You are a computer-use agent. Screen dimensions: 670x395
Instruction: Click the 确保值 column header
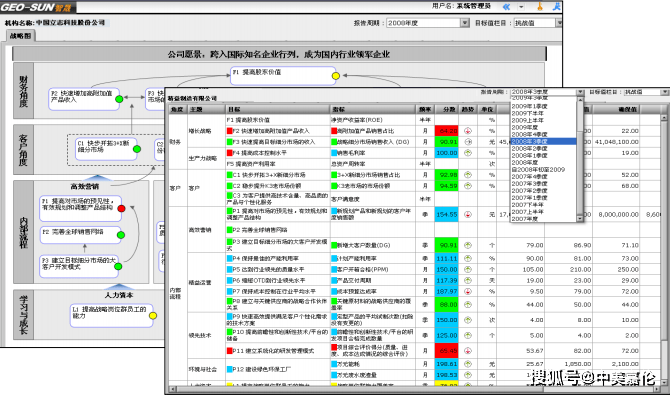click(616, 109)
